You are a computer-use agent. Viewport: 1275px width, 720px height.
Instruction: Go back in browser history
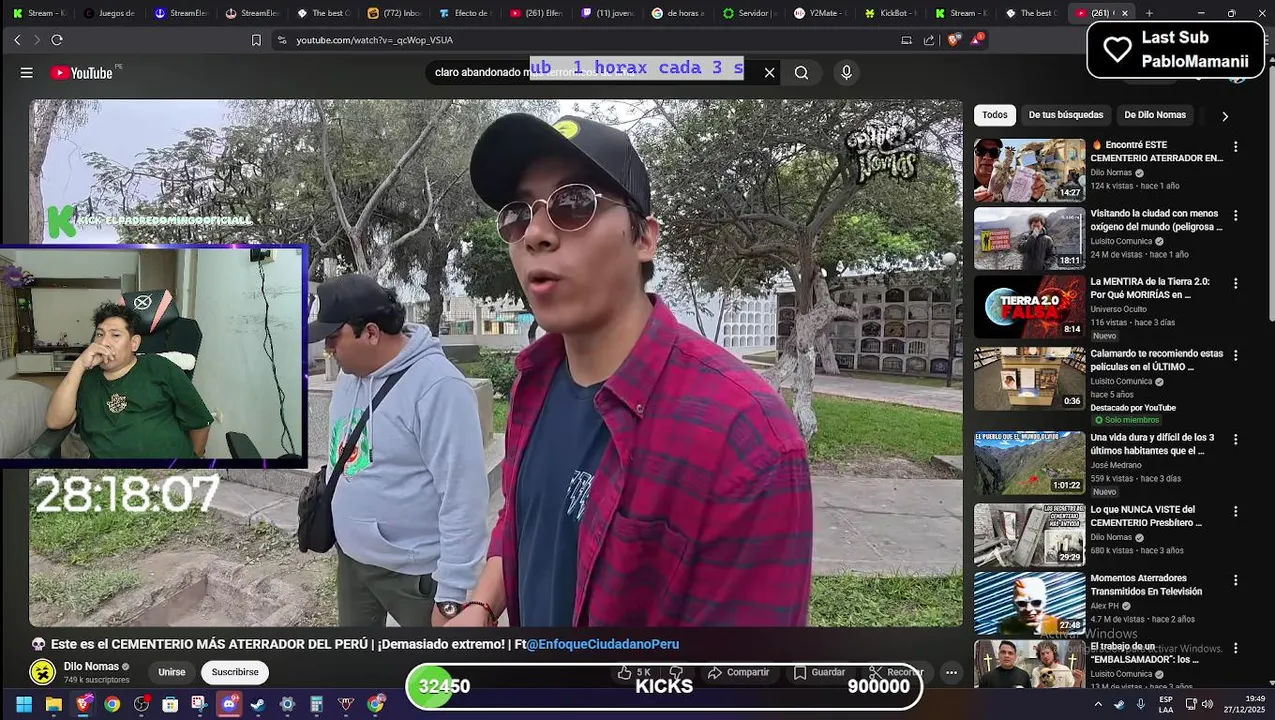(x=17, y=40)
